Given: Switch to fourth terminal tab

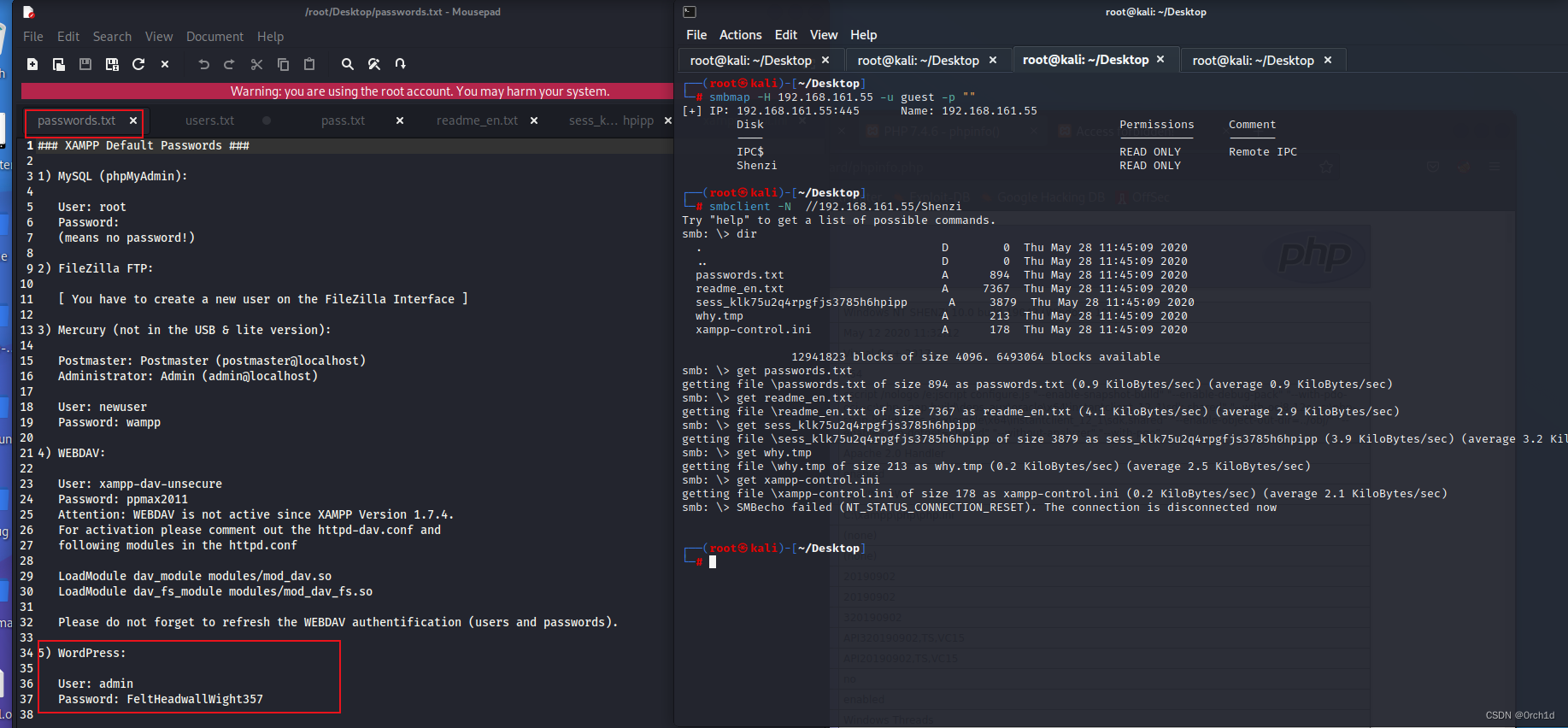Looking at the screenshot, I should 1253,60.
